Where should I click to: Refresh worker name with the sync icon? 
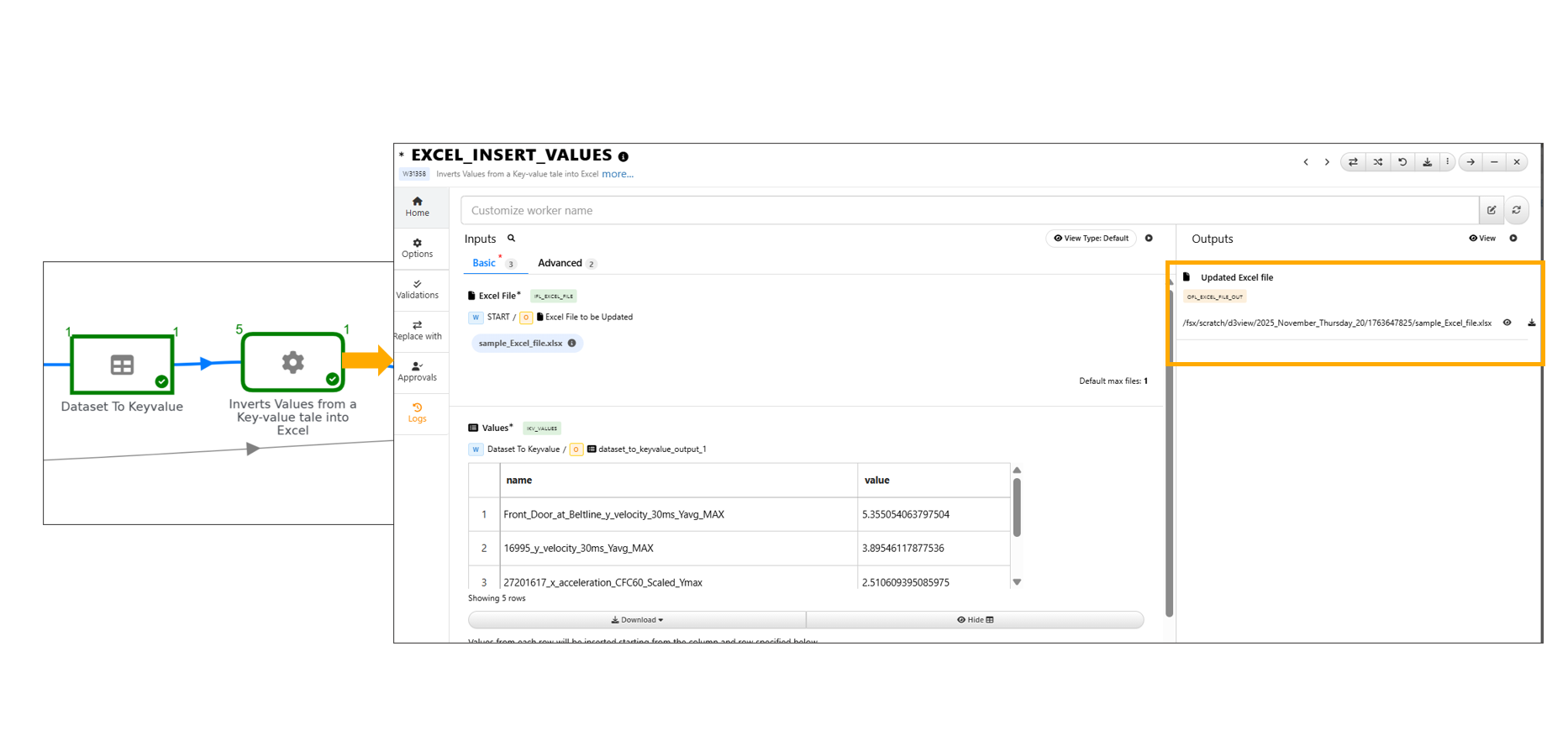1517,210
